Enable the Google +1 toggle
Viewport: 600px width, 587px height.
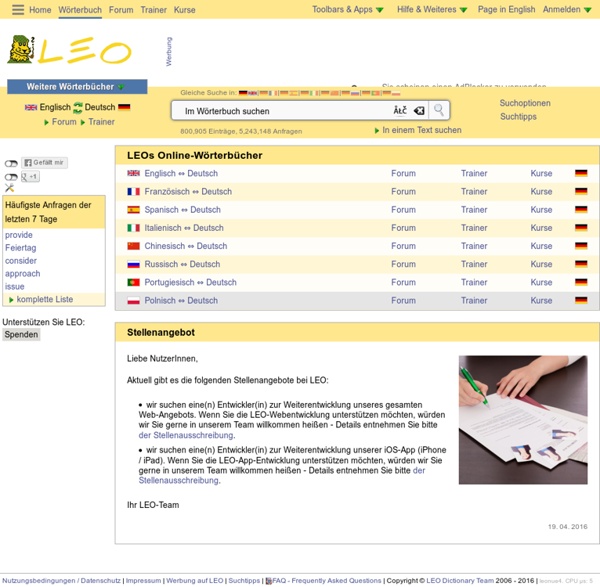11,177
